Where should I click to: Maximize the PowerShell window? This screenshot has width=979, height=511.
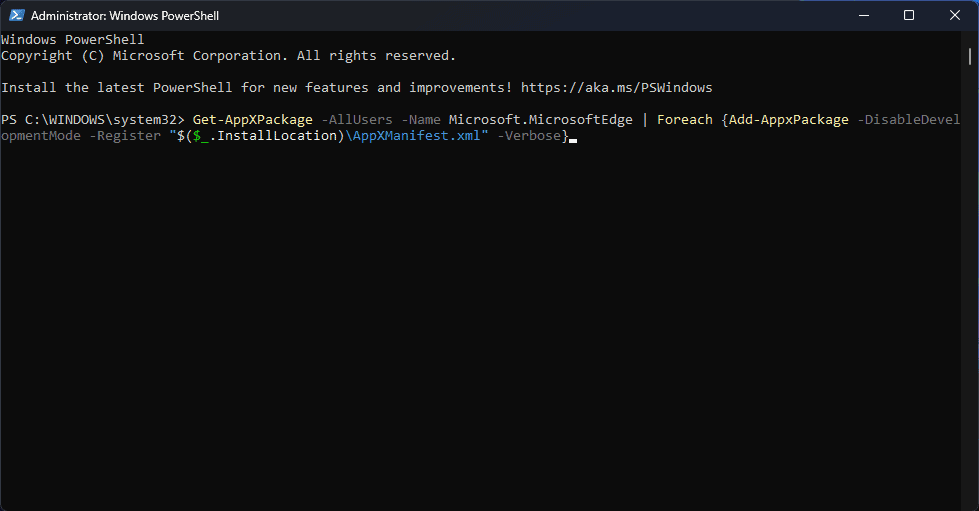(909, 15)
